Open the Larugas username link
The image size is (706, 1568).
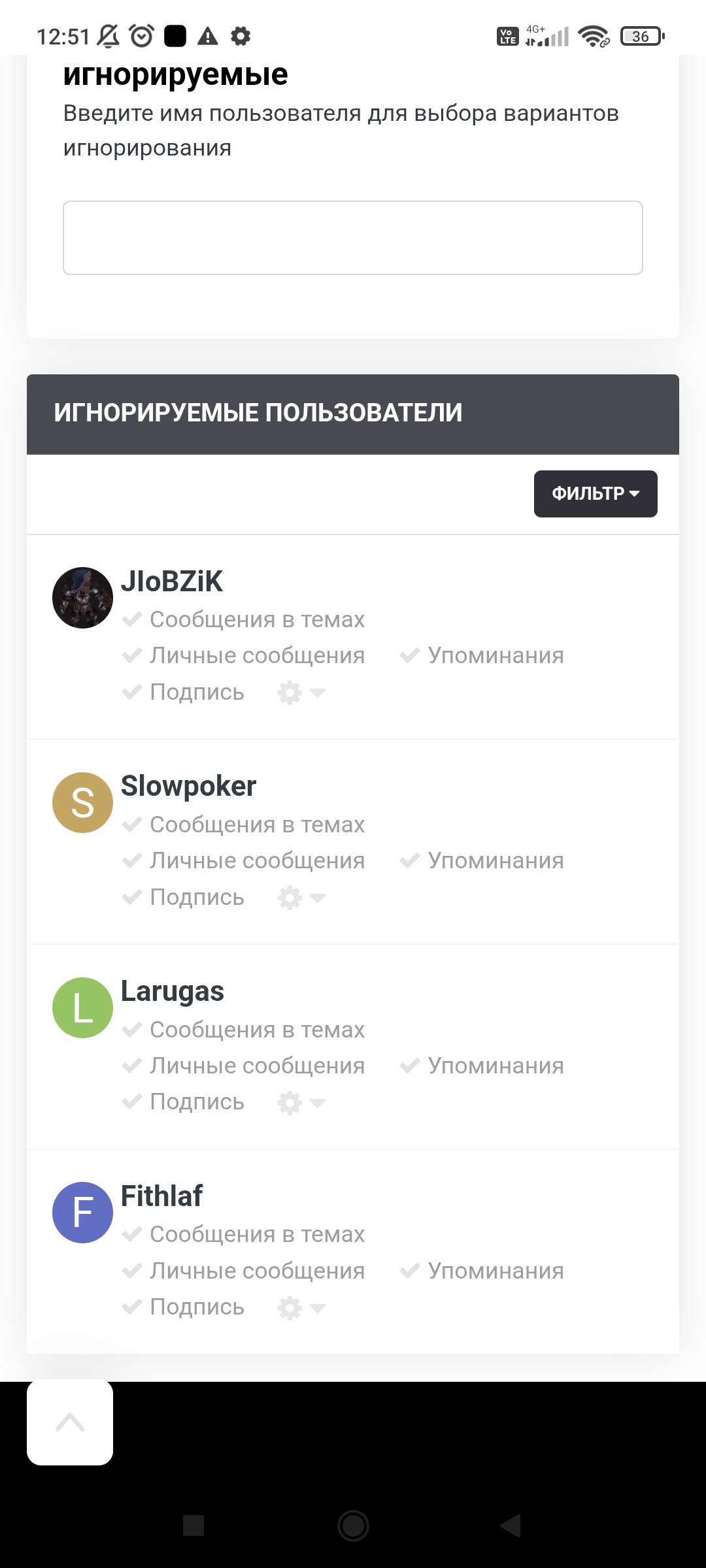pos(173,991)
